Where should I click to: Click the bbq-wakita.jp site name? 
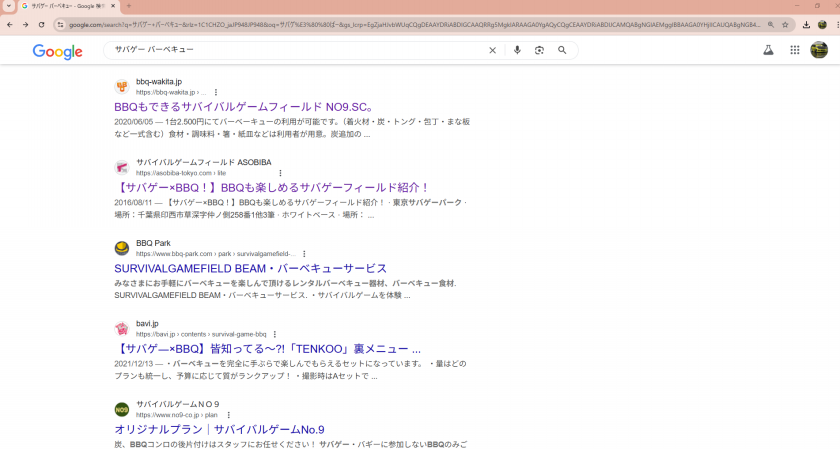point(159,81)
